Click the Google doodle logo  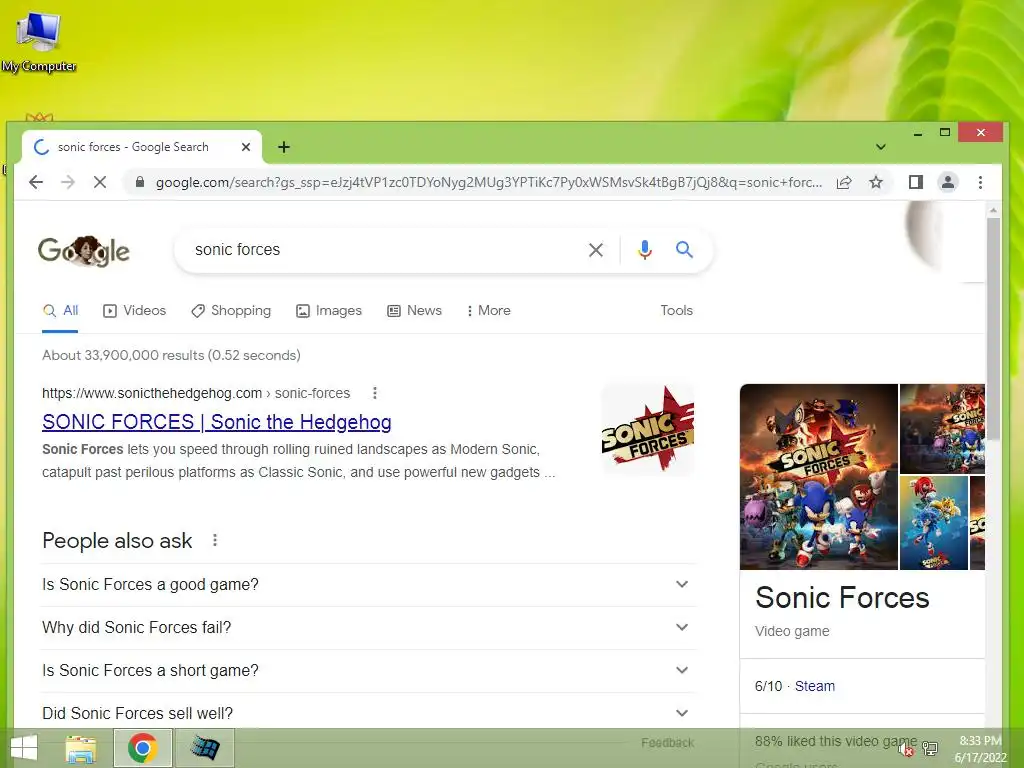click(84, 251)
